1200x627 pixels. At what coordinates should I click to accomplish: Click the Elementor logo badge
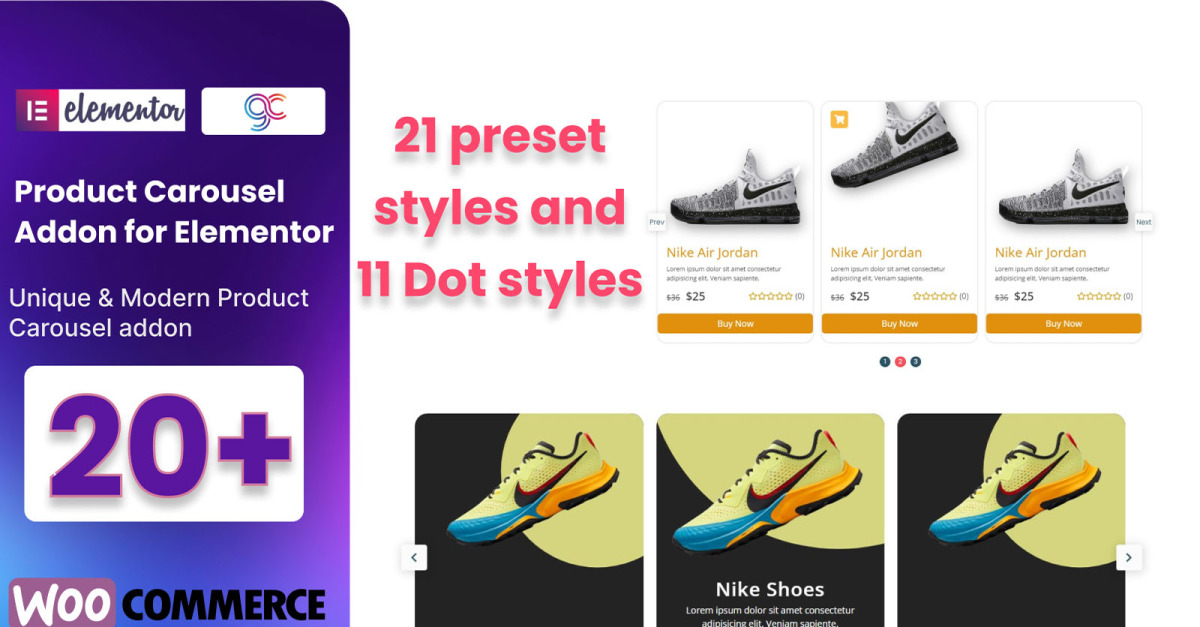click(x=100, y=111)
